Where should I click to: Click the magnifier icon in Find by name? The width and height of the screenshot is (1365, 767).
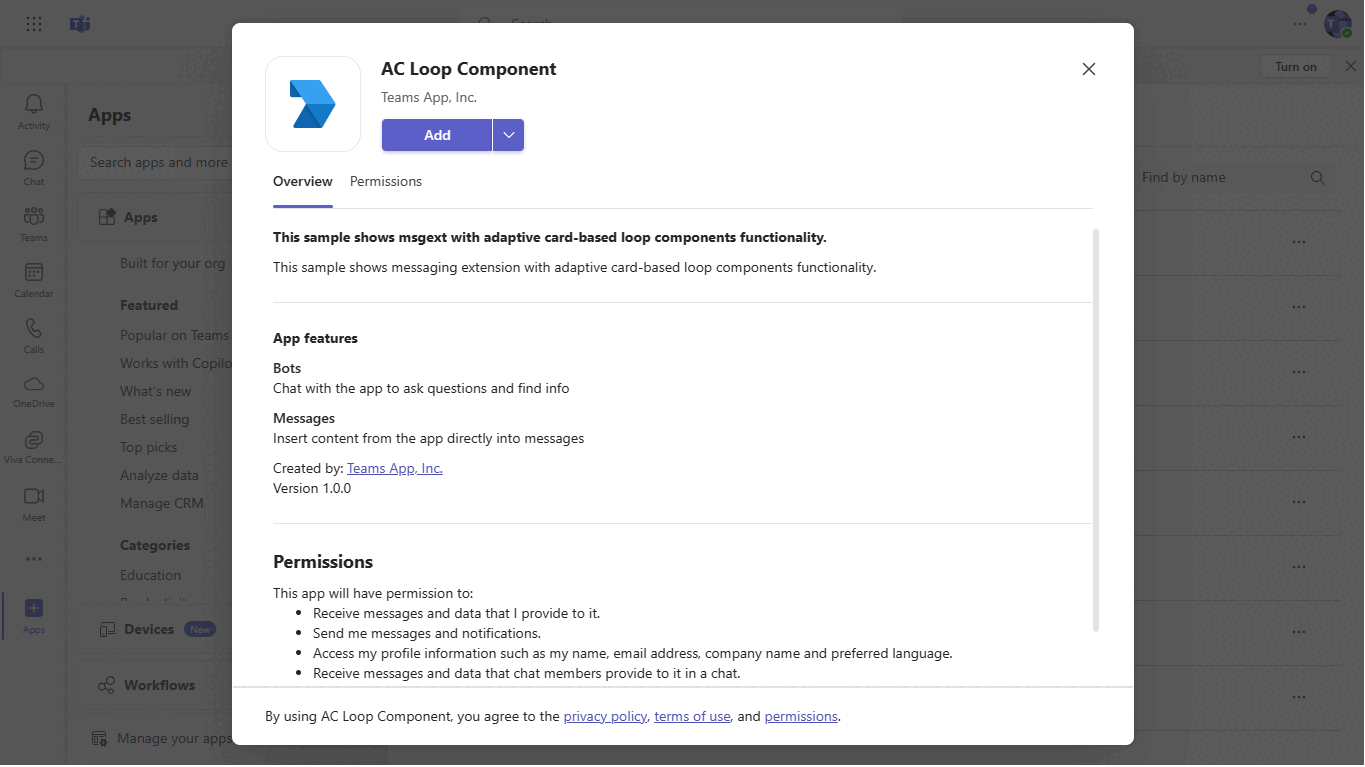pos(1318,178)
